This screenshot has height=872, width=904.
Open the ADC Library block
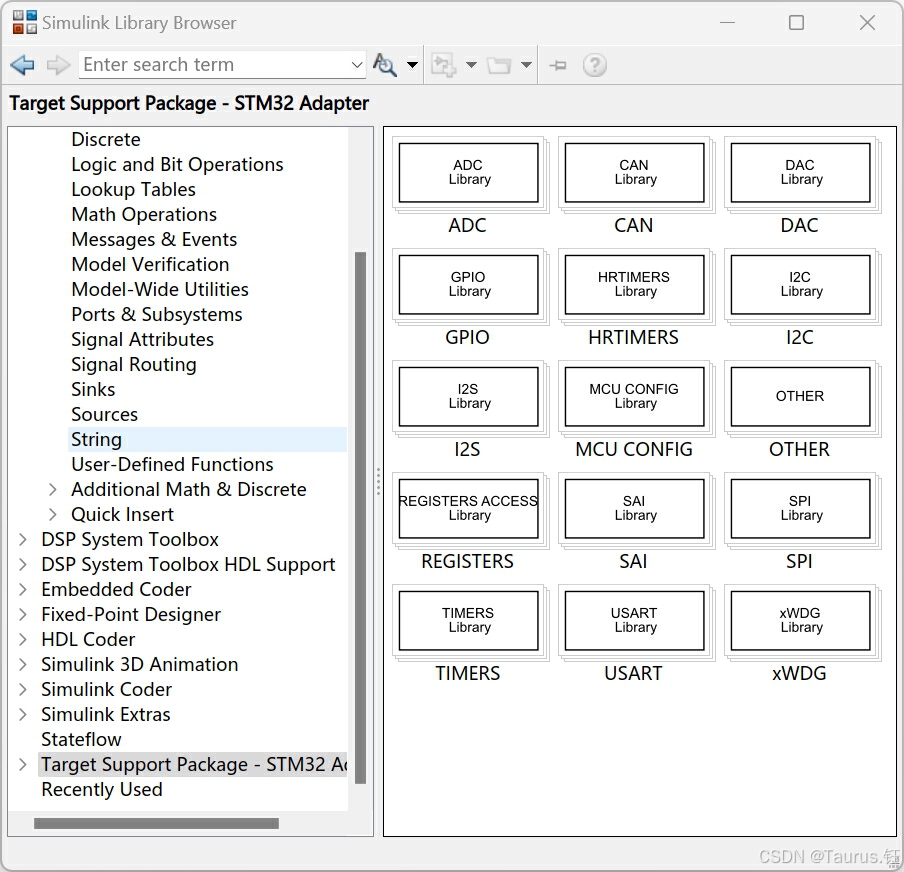point(468,172)
